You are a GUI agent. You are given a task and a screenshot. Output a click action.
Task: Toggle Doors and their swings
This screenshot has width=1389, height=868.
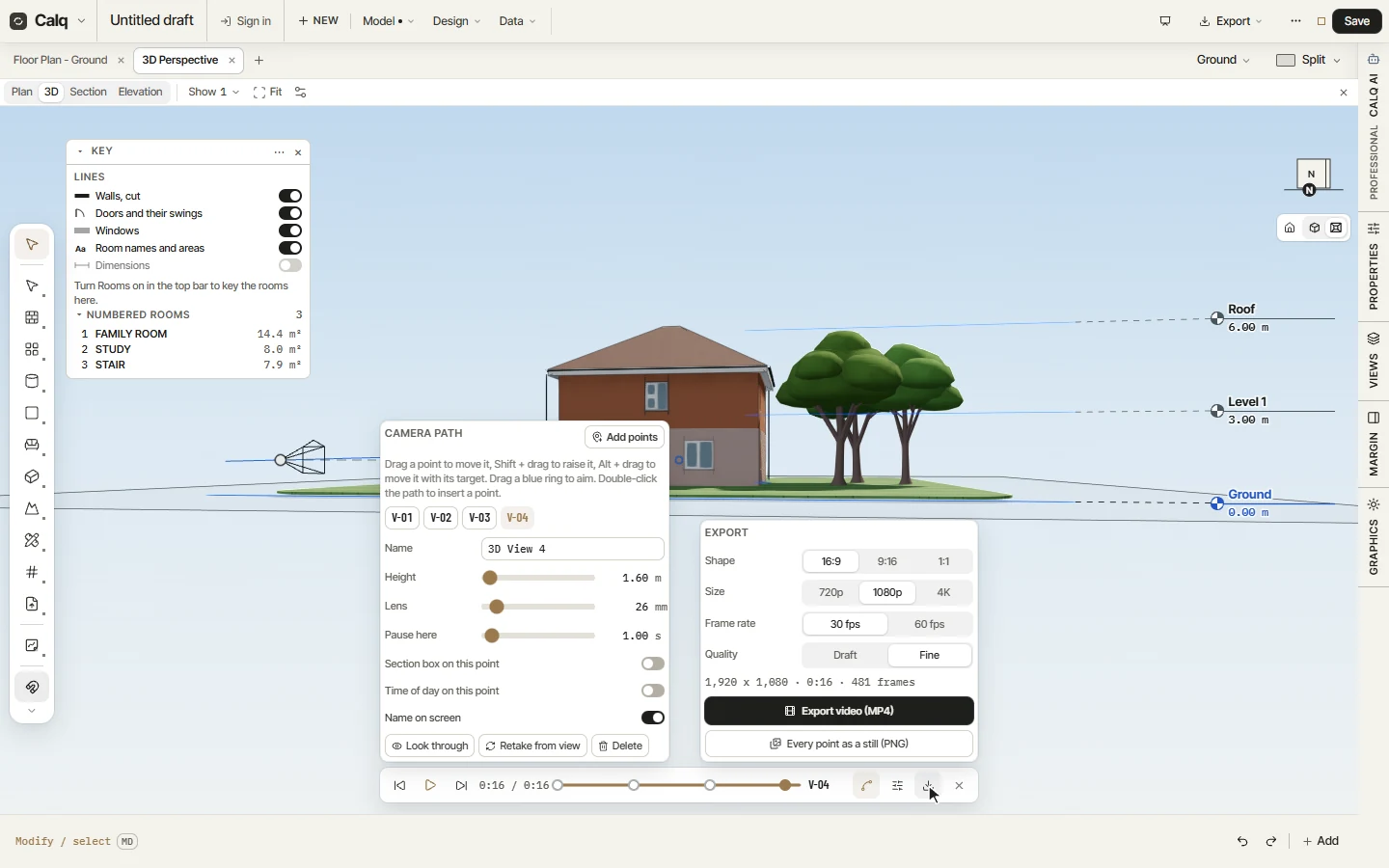pos(290,213)
